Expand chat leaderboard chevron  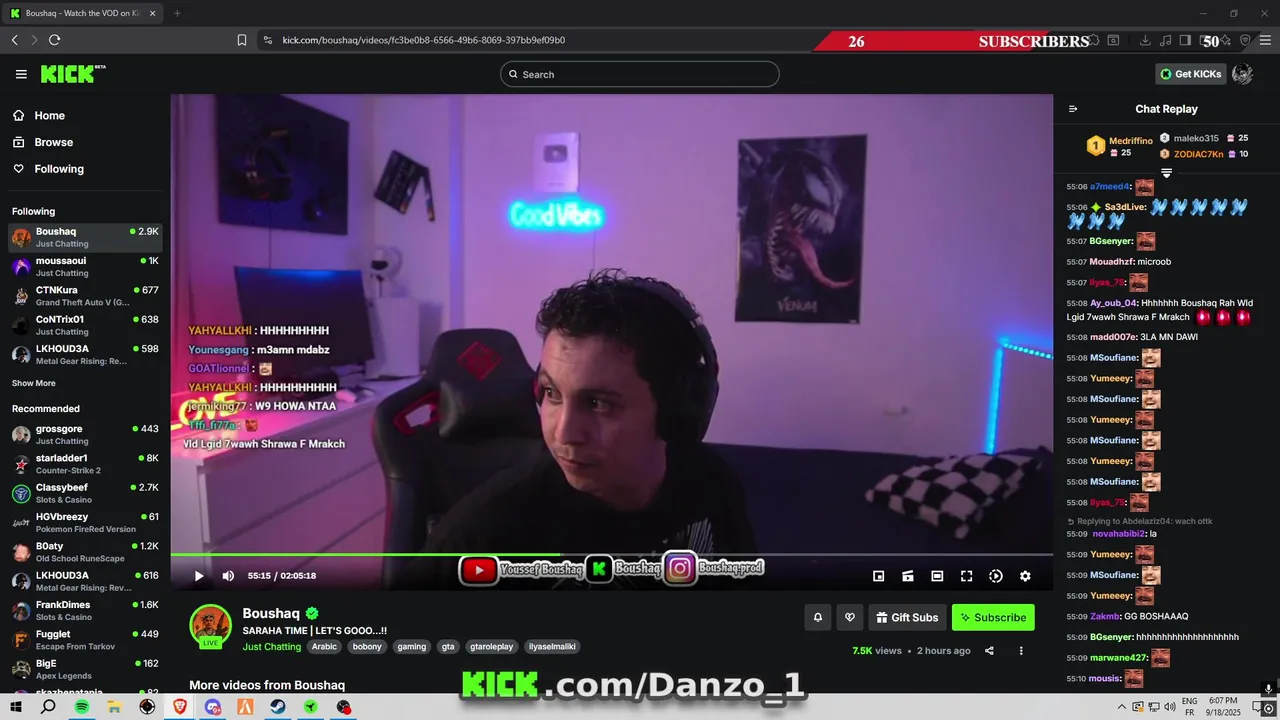click(x=1166, y=173)
